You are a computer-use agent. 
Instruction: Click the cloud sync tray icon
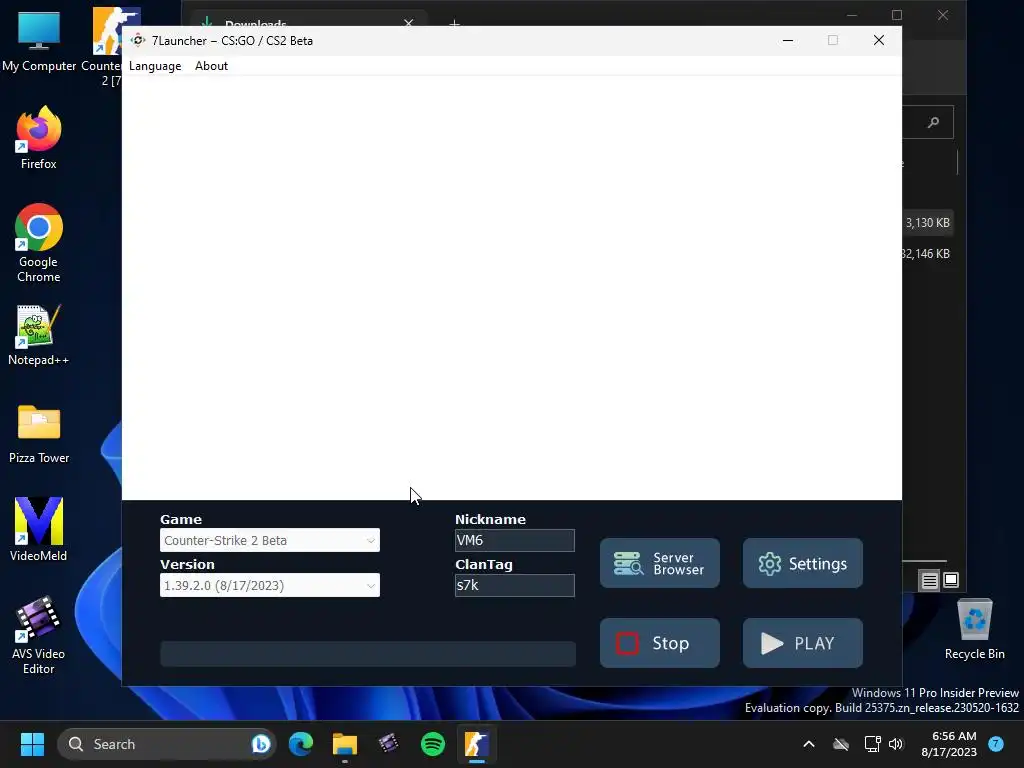tap(841, 744)
